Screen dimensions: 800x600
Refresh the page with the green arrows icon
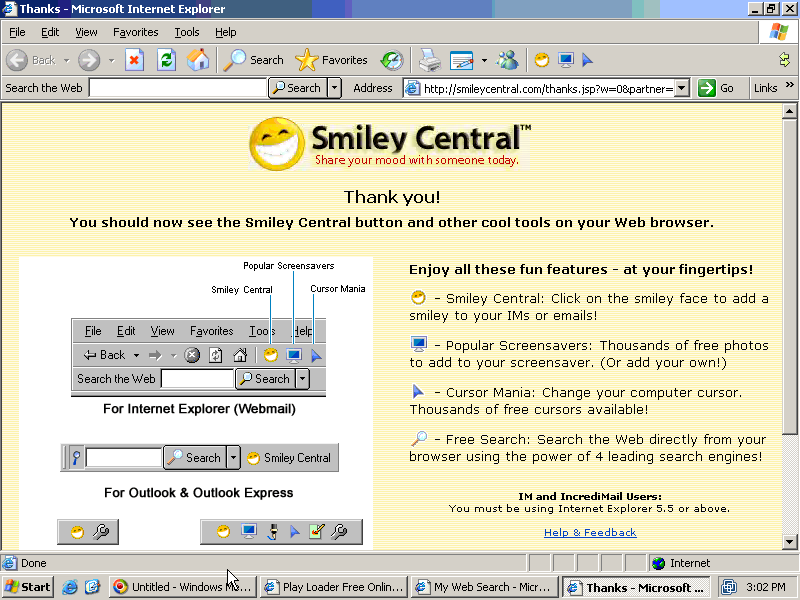pos(166,60)
